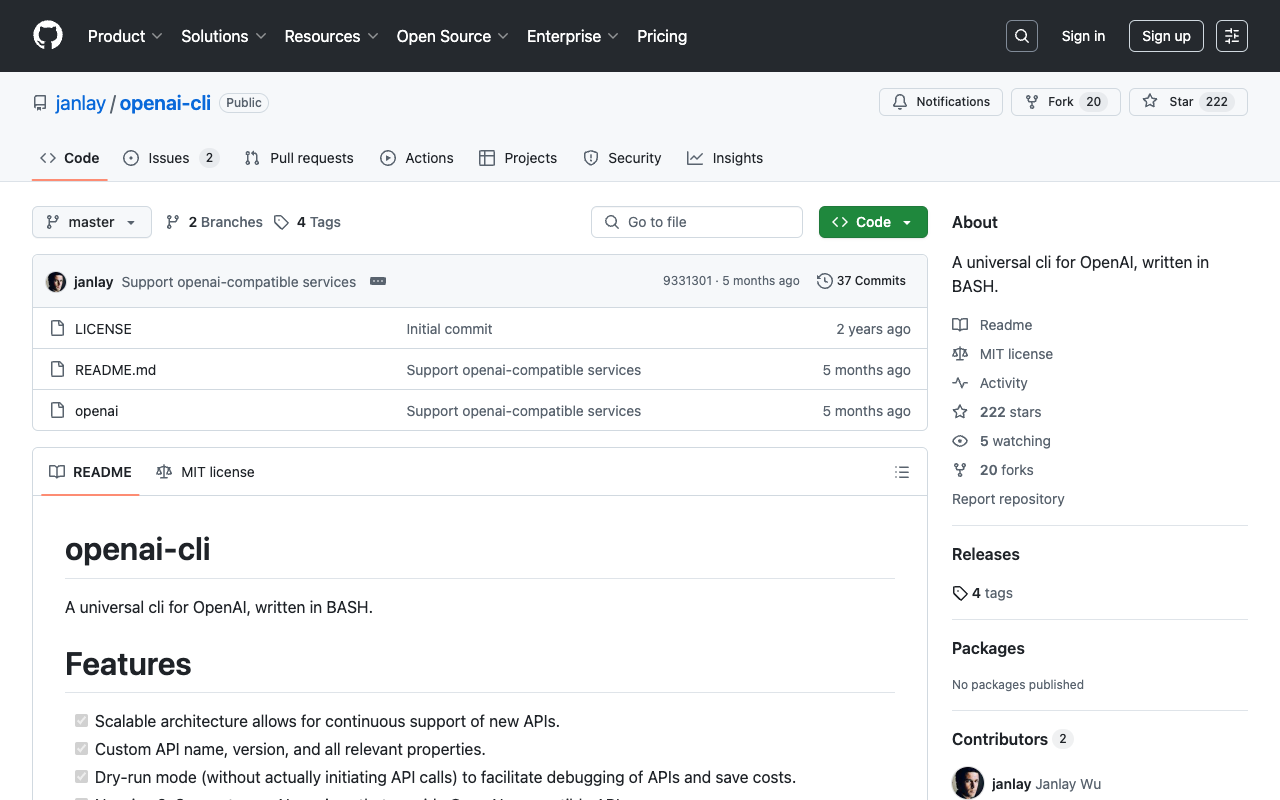Viewport: 1280px width, 800px height.
Task: Click the search magnifier icon in header
Action: [1022, 36]
